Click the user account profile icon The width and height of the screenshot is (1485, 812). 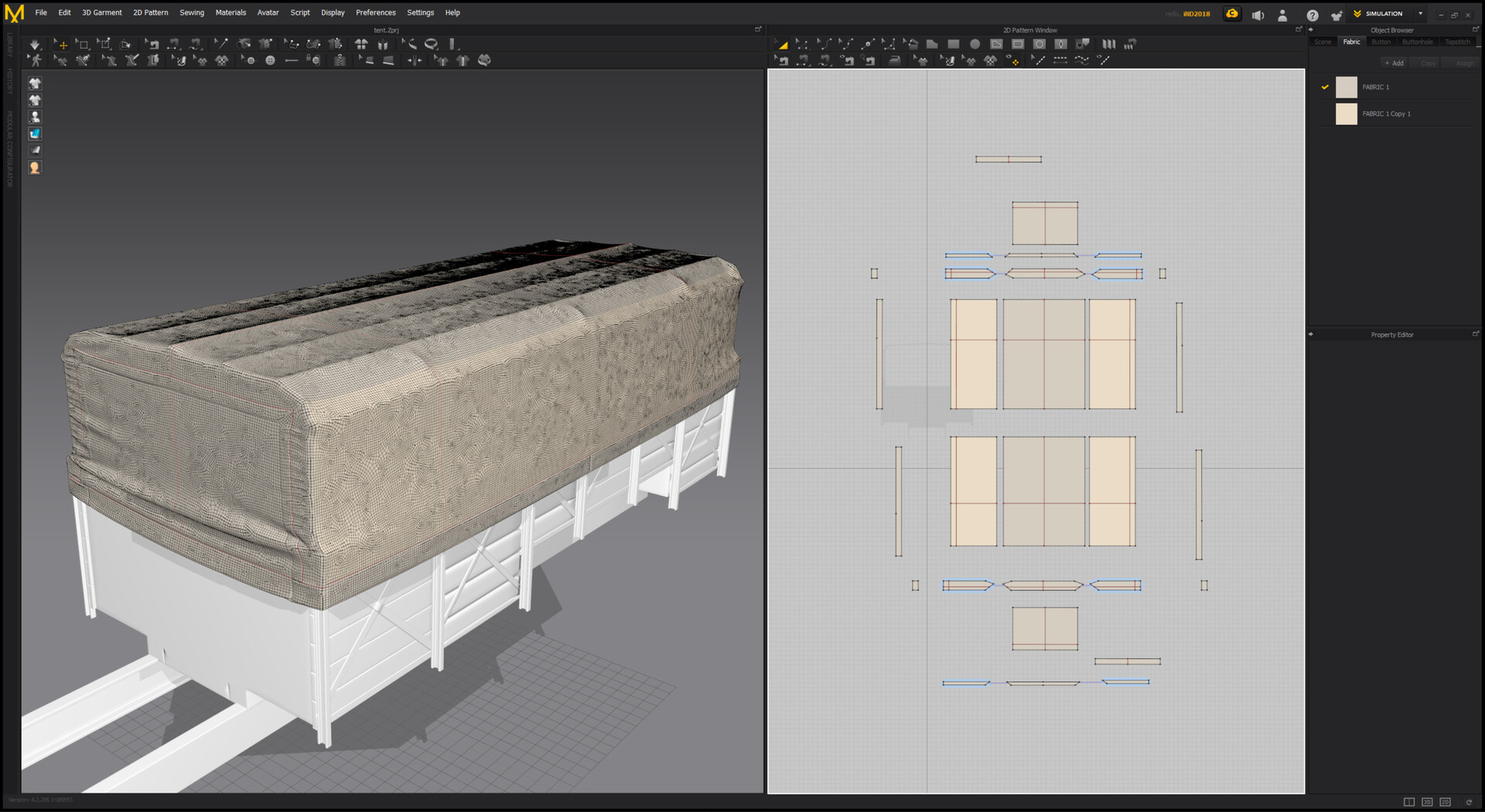tap(1282, 15)
